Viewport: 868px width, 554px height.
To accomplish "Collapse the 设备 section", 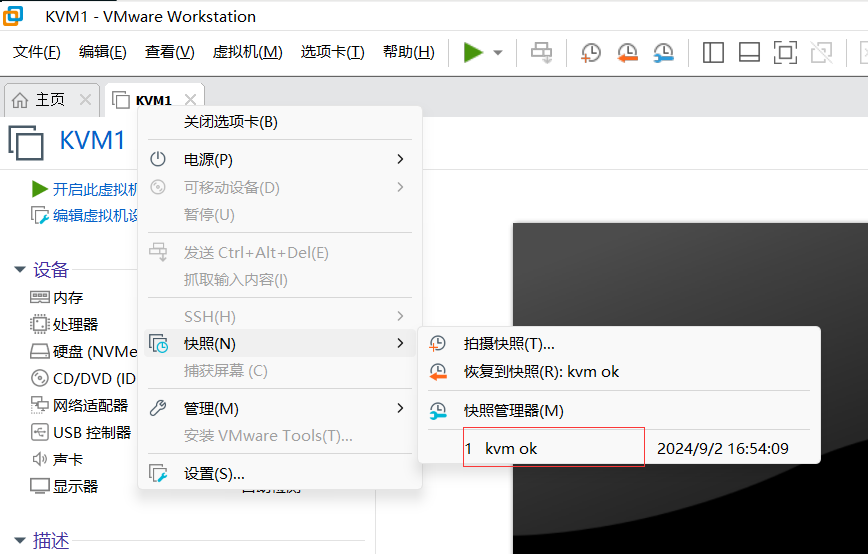I will coord(20,270).
